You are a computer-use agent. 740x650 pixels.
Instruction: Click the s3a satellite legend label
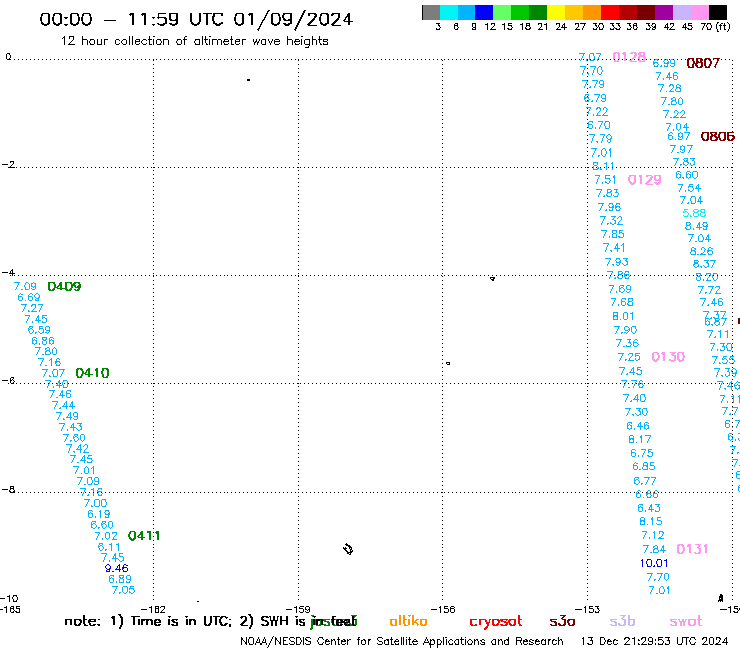(562, 622)
